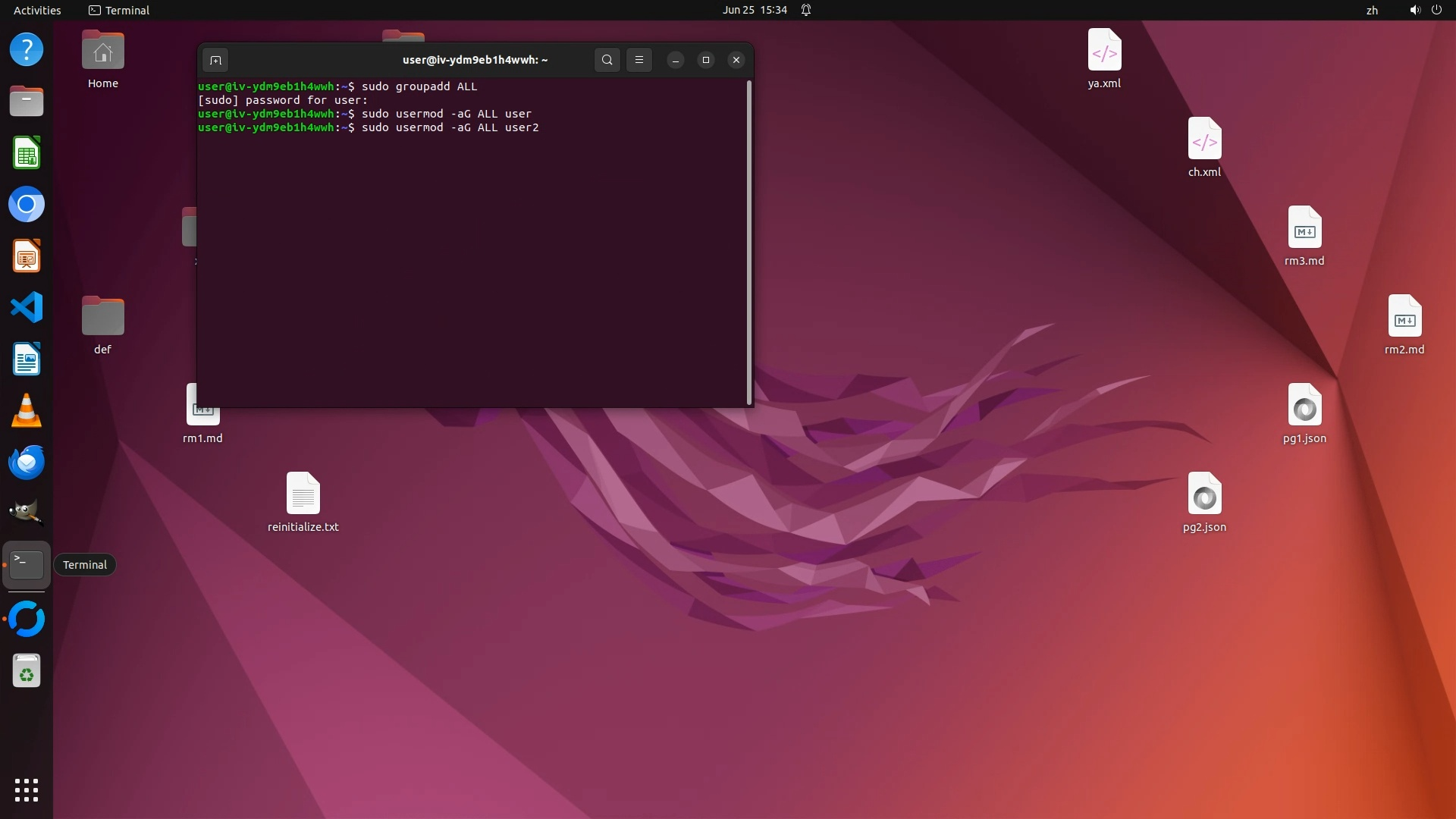Viewport: 1456px width, 819px height.
Task: Click the terminal vertical scrollbar
Action: pyautogui.click(x=749, y=243)
